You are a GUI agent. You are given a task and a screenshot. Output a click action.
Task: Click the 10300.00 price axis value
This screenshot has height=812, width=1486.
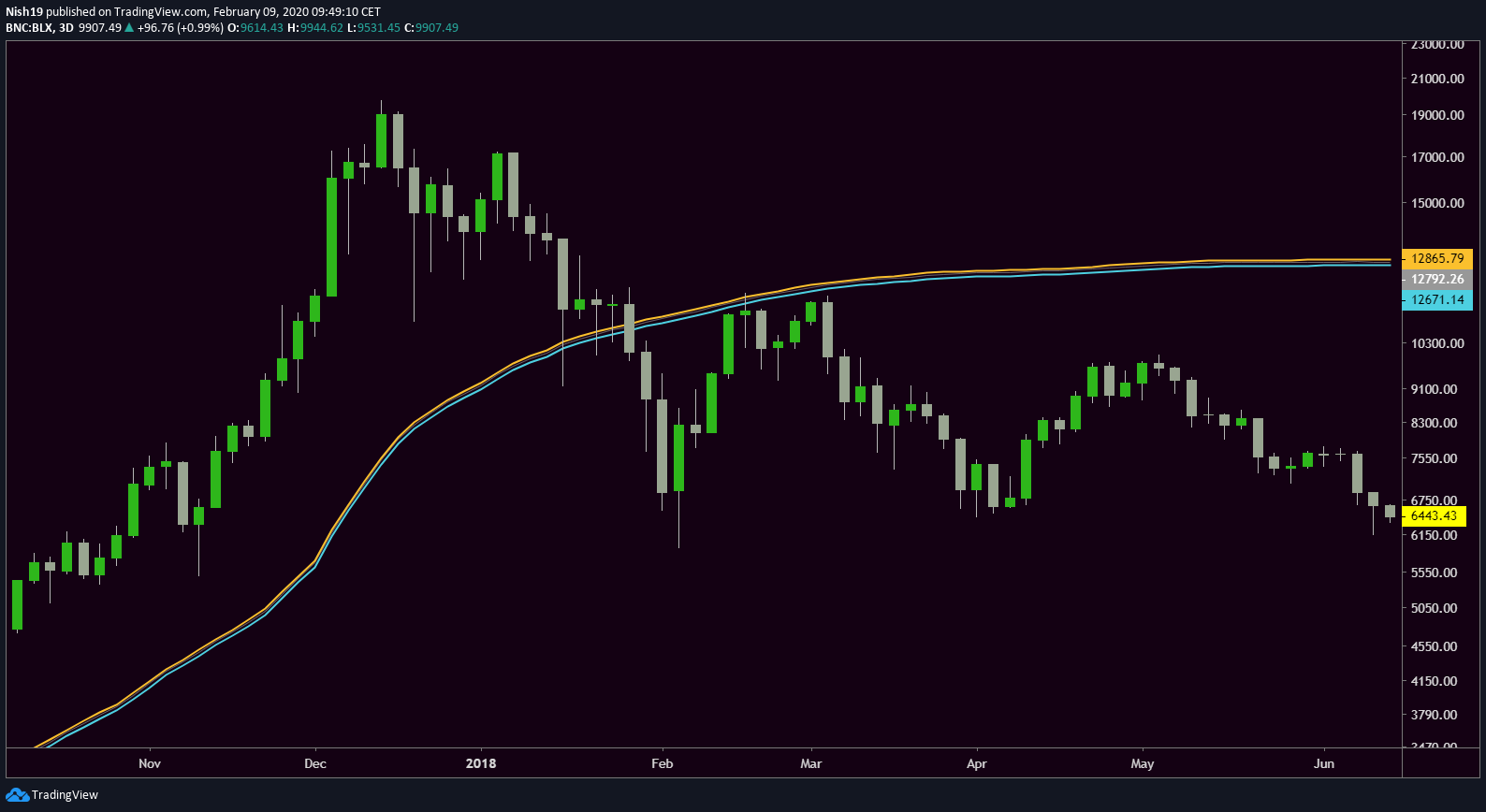[x=1437, y=343]
